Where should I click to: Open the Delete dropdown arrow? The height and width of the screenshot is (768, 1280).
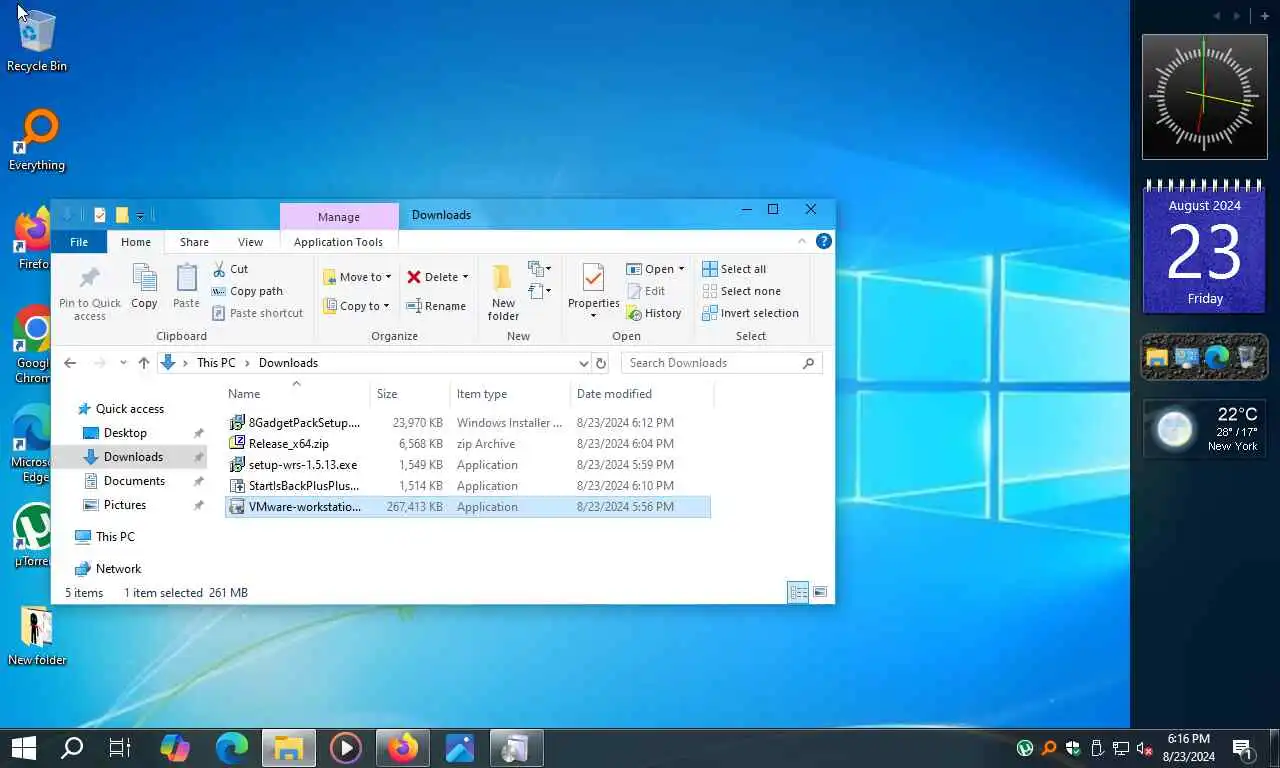point(465,277)
